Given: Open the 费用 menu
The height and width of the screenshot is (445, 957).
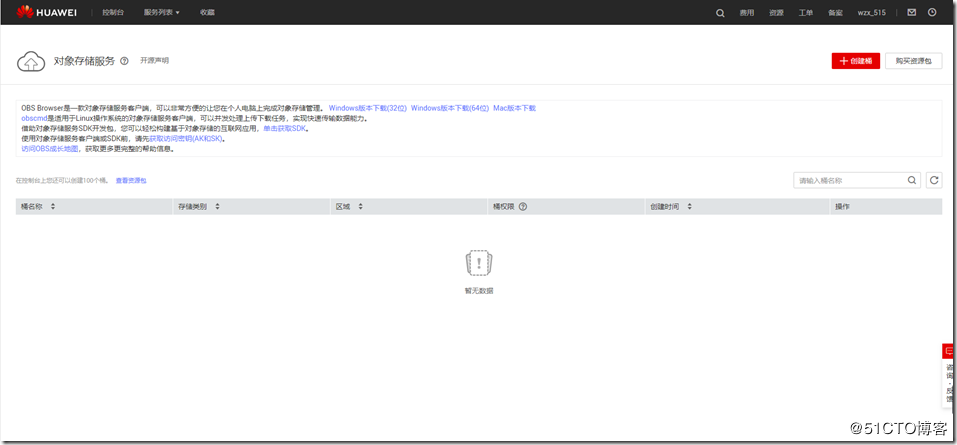Looking at the screenshot, I should click(x=747, y=13).
